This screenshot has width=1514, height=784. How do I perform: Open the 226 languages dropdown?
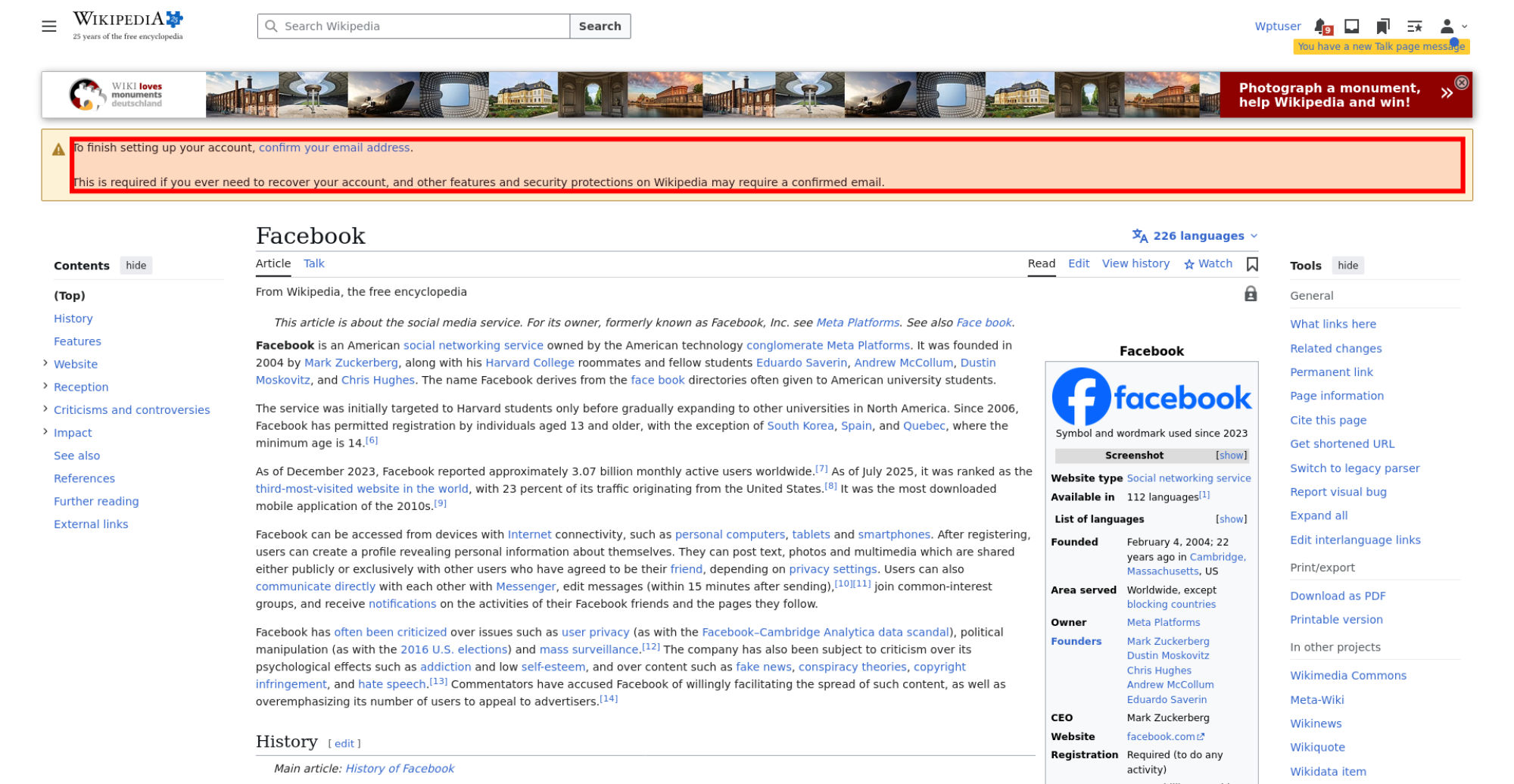[1195, 236]
